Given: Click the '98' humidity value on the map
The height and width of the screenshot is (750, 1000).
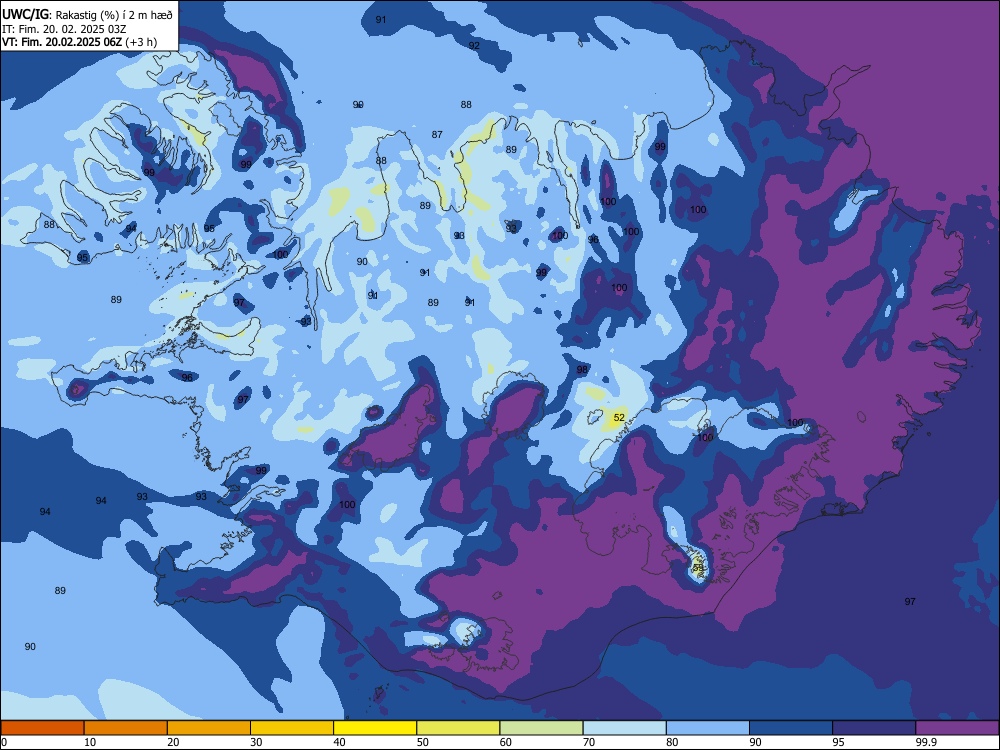Looking at the screenshot, I should tap(582, 369).
